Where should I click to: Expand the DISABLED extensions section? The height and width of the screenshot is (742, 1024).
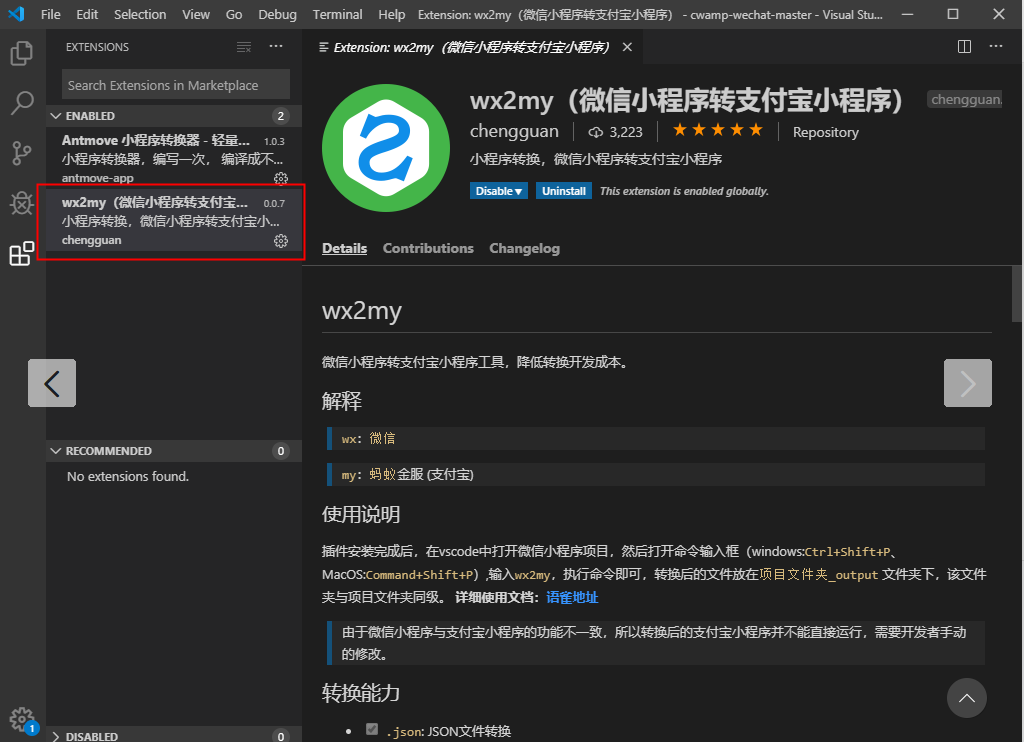pos(57,736)
